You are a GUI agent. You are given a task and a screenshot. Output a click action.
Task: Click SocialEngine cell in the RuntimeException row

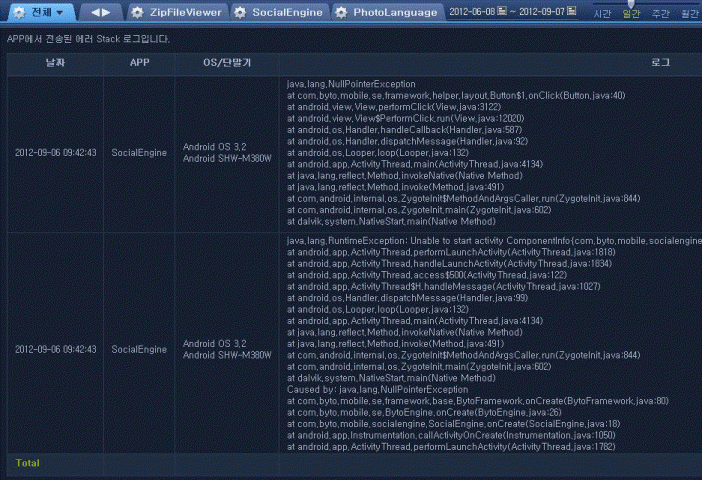pos(139,349)
